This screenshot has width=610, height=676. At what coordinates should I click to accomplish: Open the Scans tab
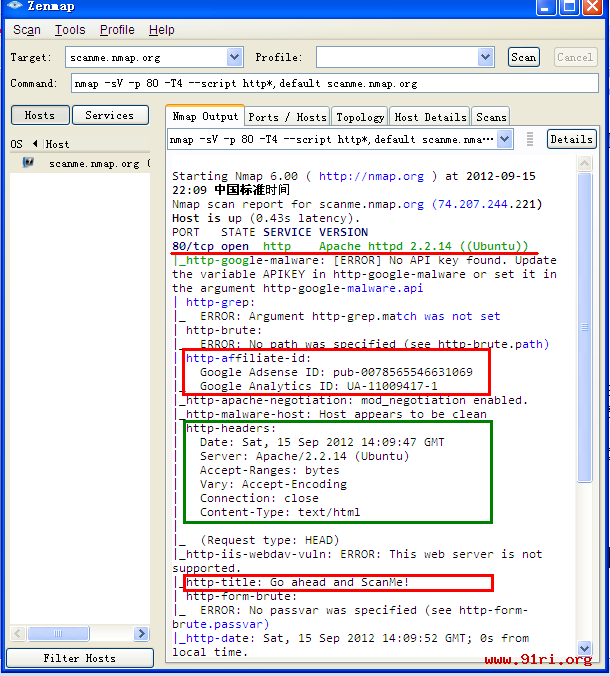coord(491,117)
